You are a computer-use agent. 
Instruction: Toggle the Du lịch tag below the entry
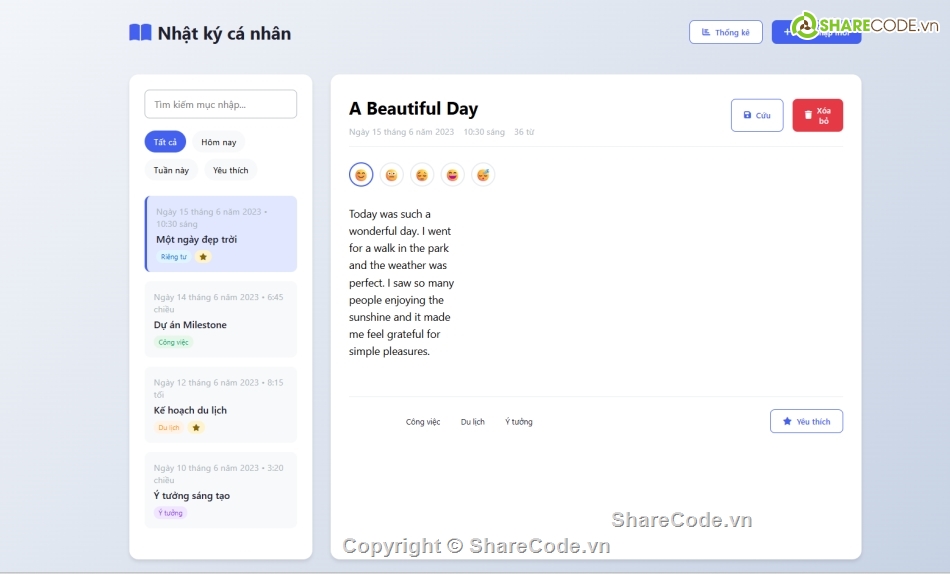tap(473, 422)
